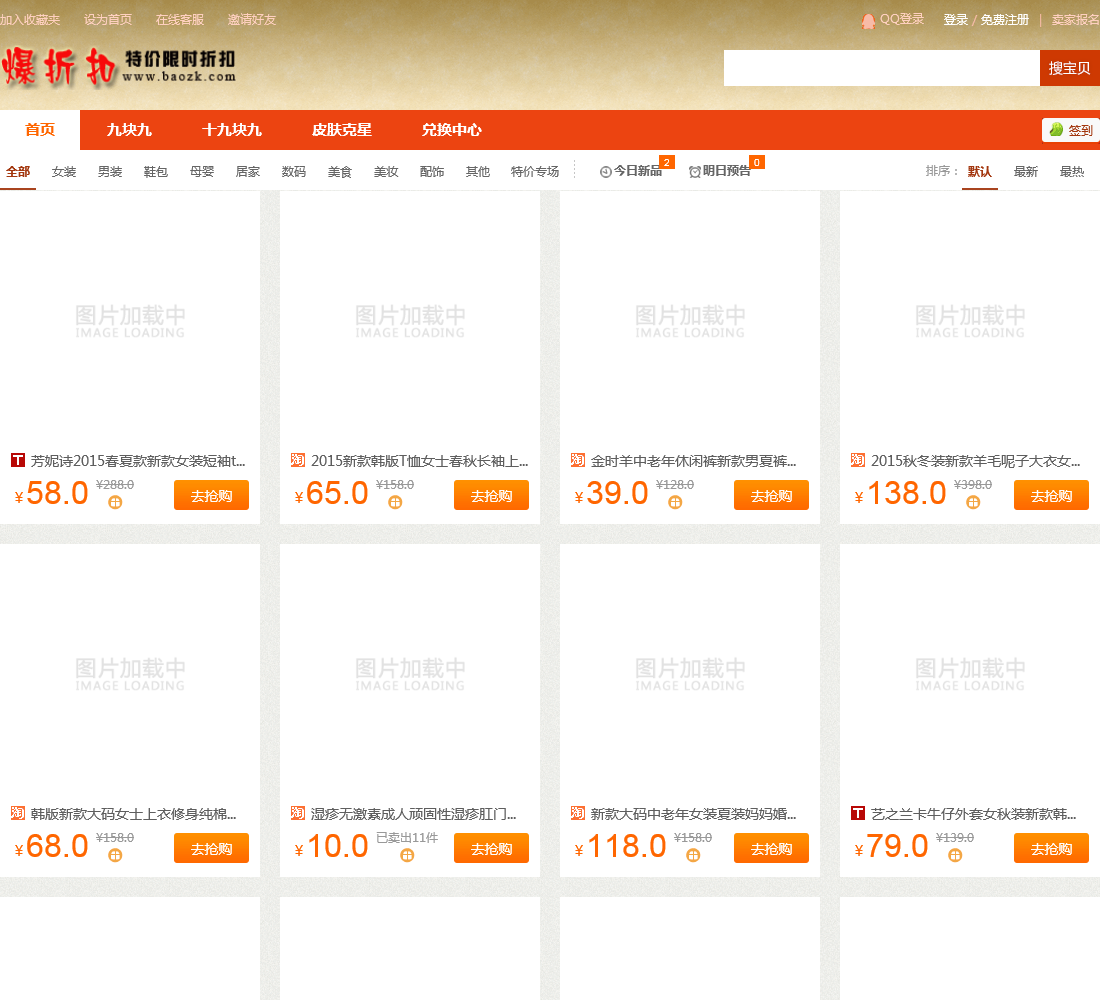The width and height of the screenshot is (1100, 1000).
Task: Click the 邀请好友 link
Action: pyautogui.click(x=252, y=20)
